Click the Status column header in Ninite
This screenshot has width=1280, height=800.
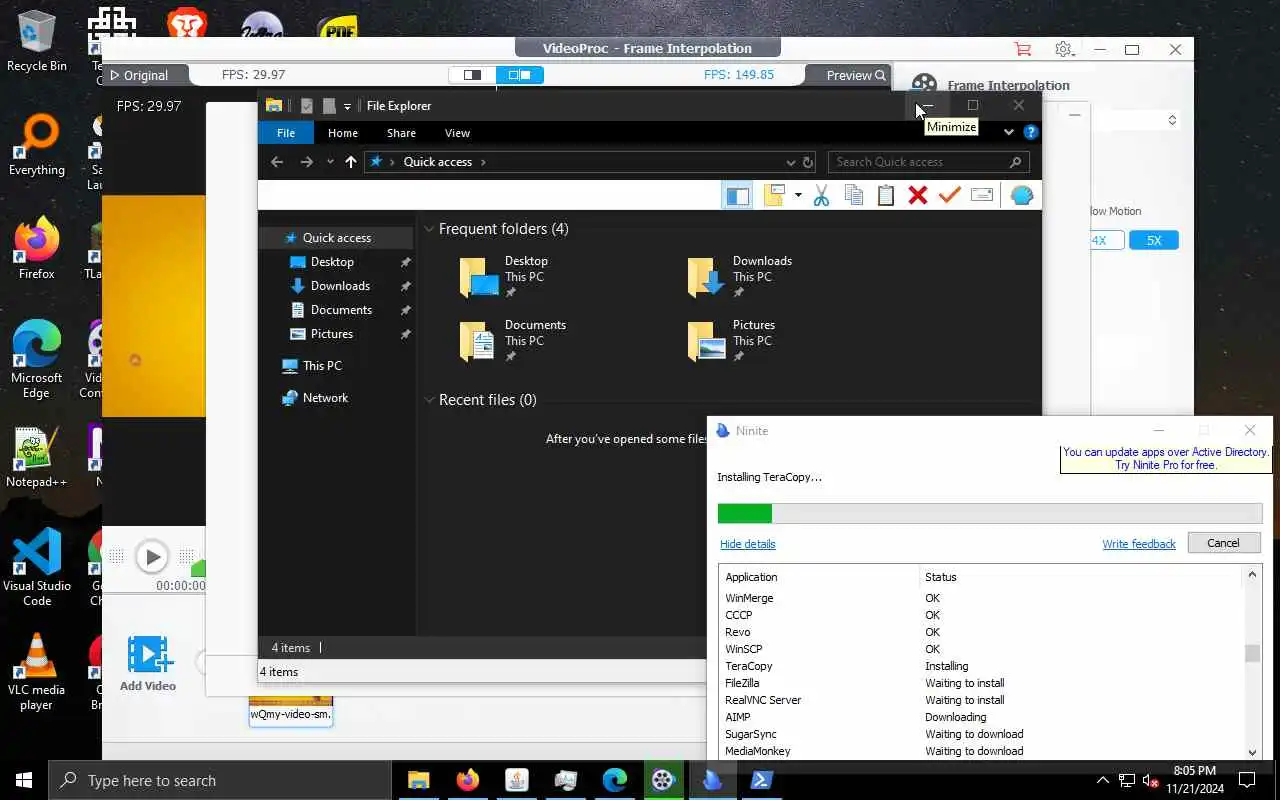(1080, 577)
